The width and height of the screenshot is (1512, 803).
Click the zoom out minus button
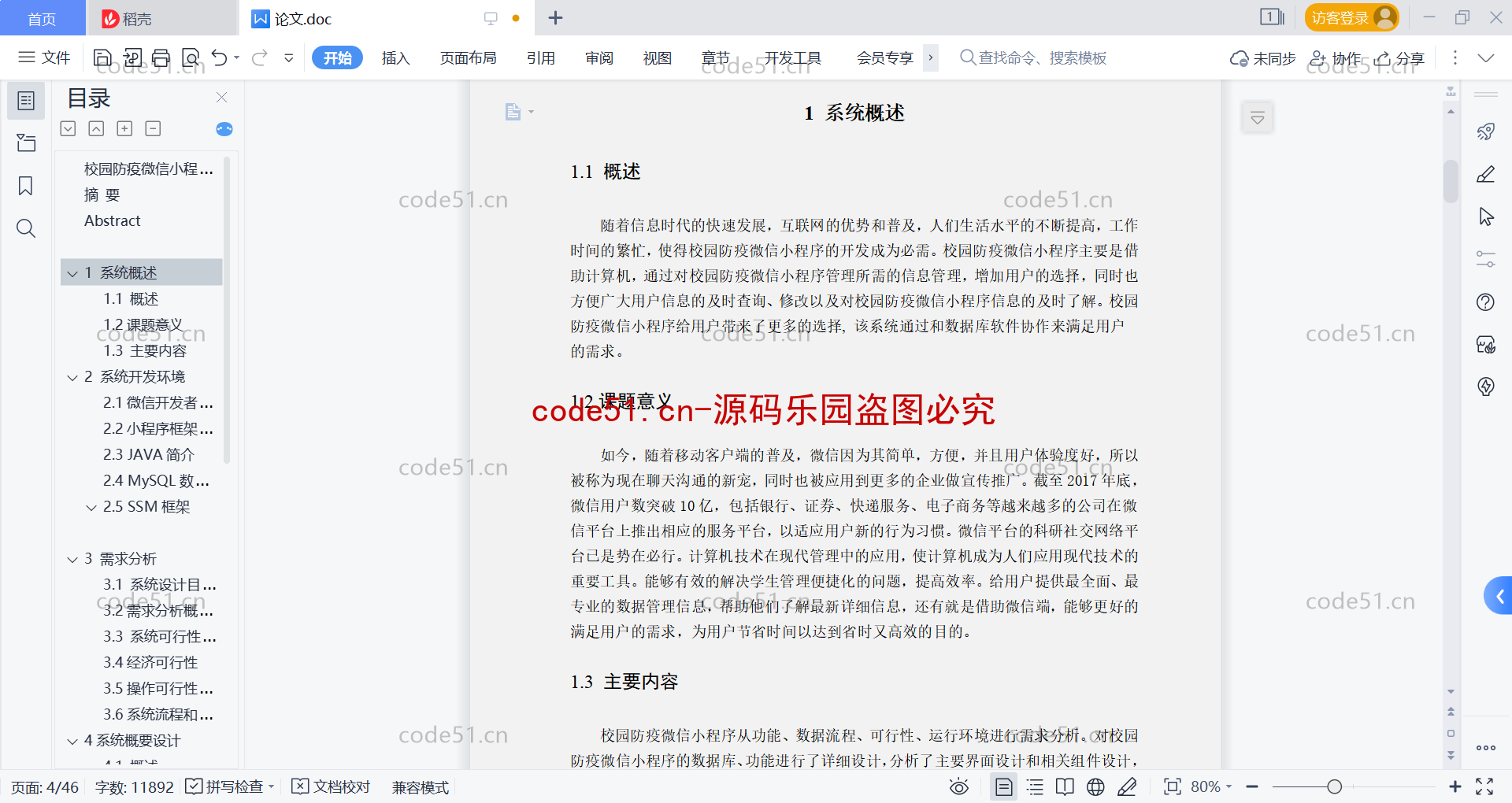pyautogui.click(x=1253, y=786)
